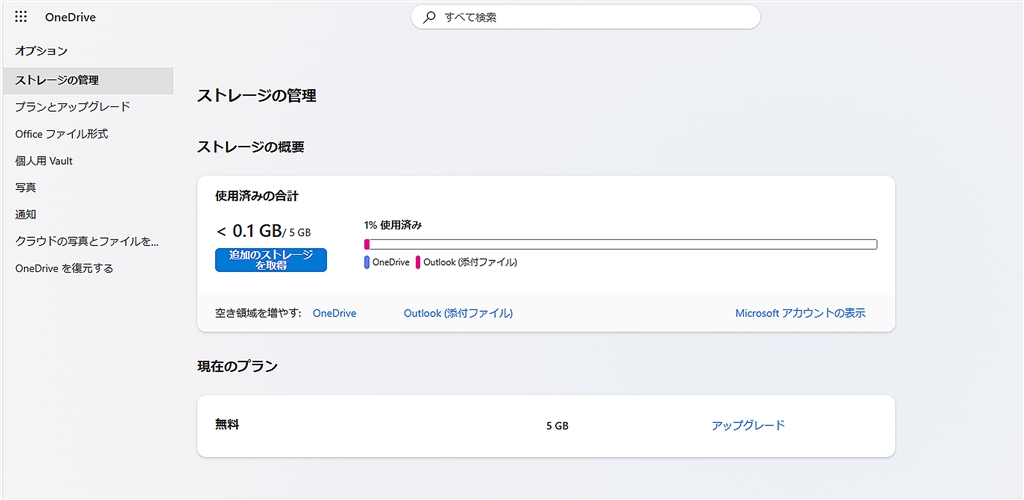Click the OneDrive title in header
Screen dimensions: 1024x500
click(x=71, y=18)
